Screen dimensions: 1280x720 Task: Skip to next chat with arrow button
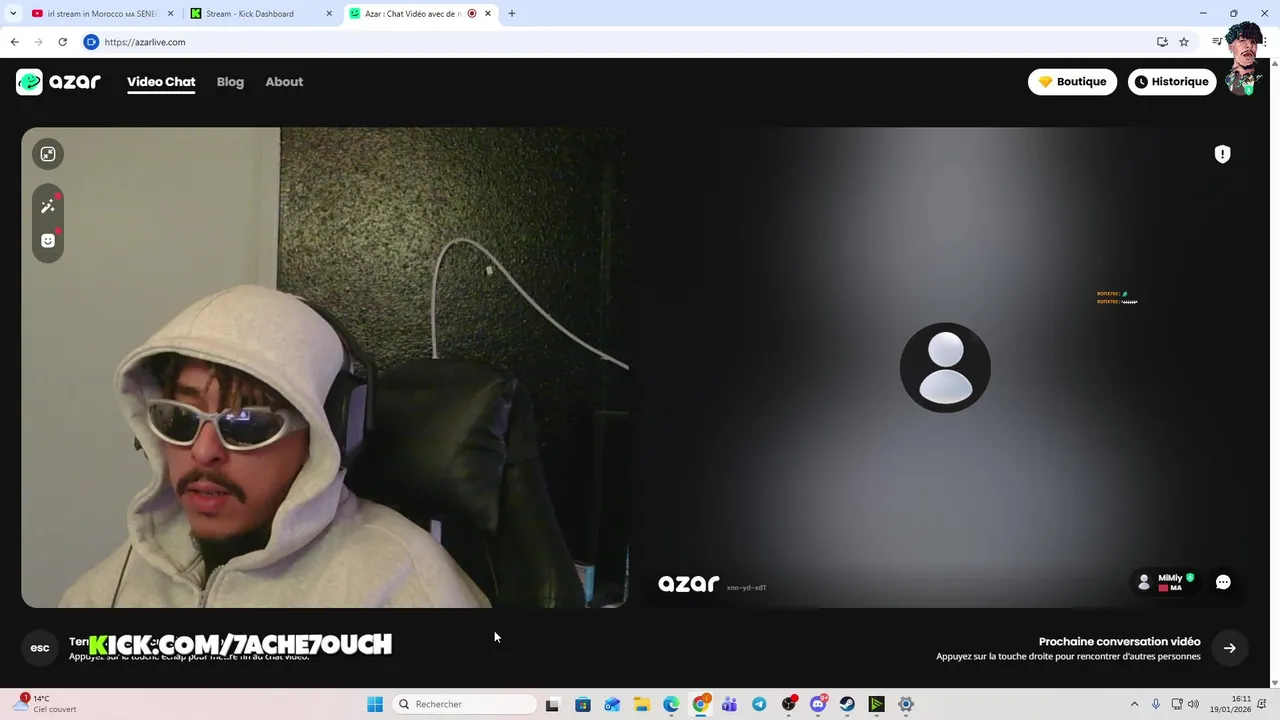[x=1230, y=648]
